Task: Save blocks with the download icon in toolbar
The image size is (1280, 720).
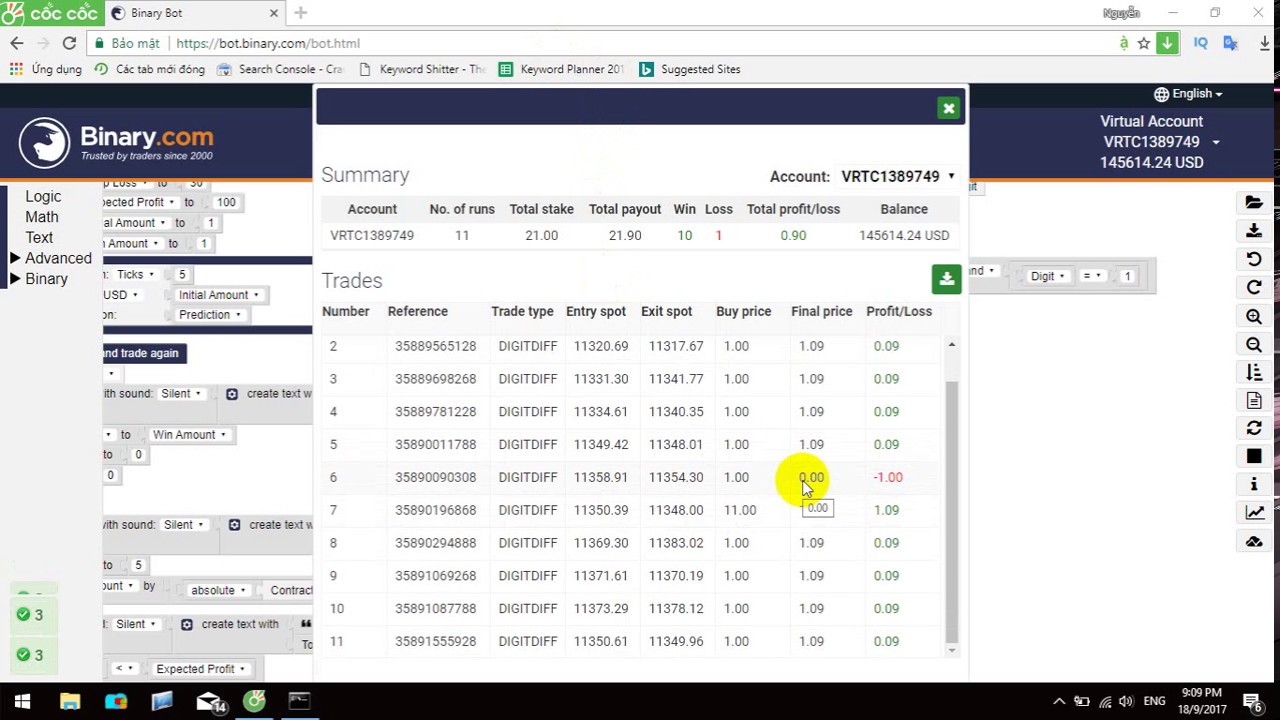Action: coord(1254,230)
